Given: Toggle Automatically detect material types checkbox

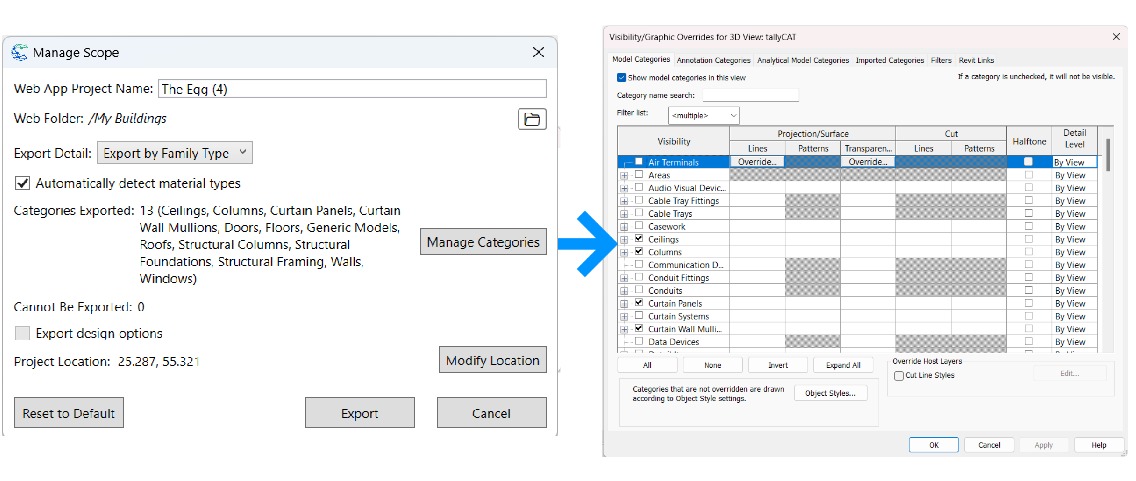Looking at the screenshot, I should [22, 183].
